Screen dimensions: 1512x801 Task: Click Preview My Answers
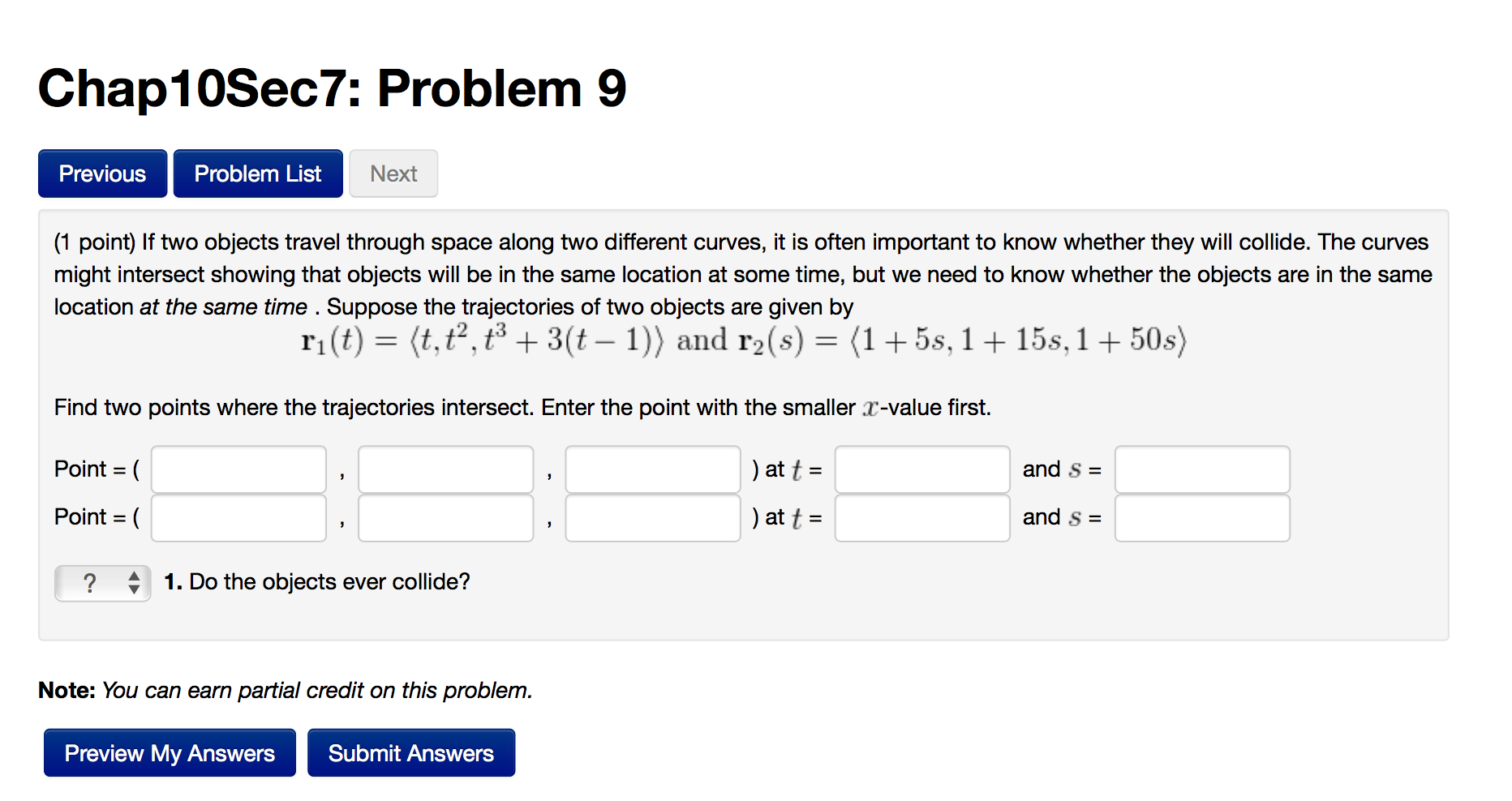click(169, 752)
